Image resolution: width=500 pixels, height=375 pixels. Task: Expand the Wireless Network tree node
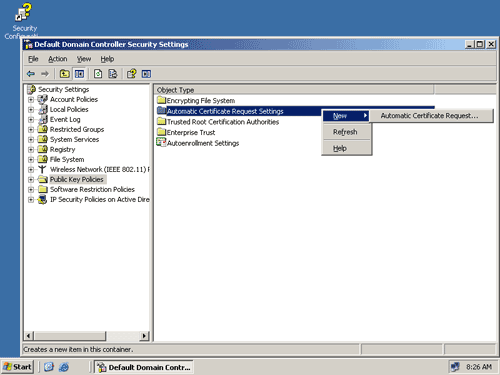coord(31,170)
